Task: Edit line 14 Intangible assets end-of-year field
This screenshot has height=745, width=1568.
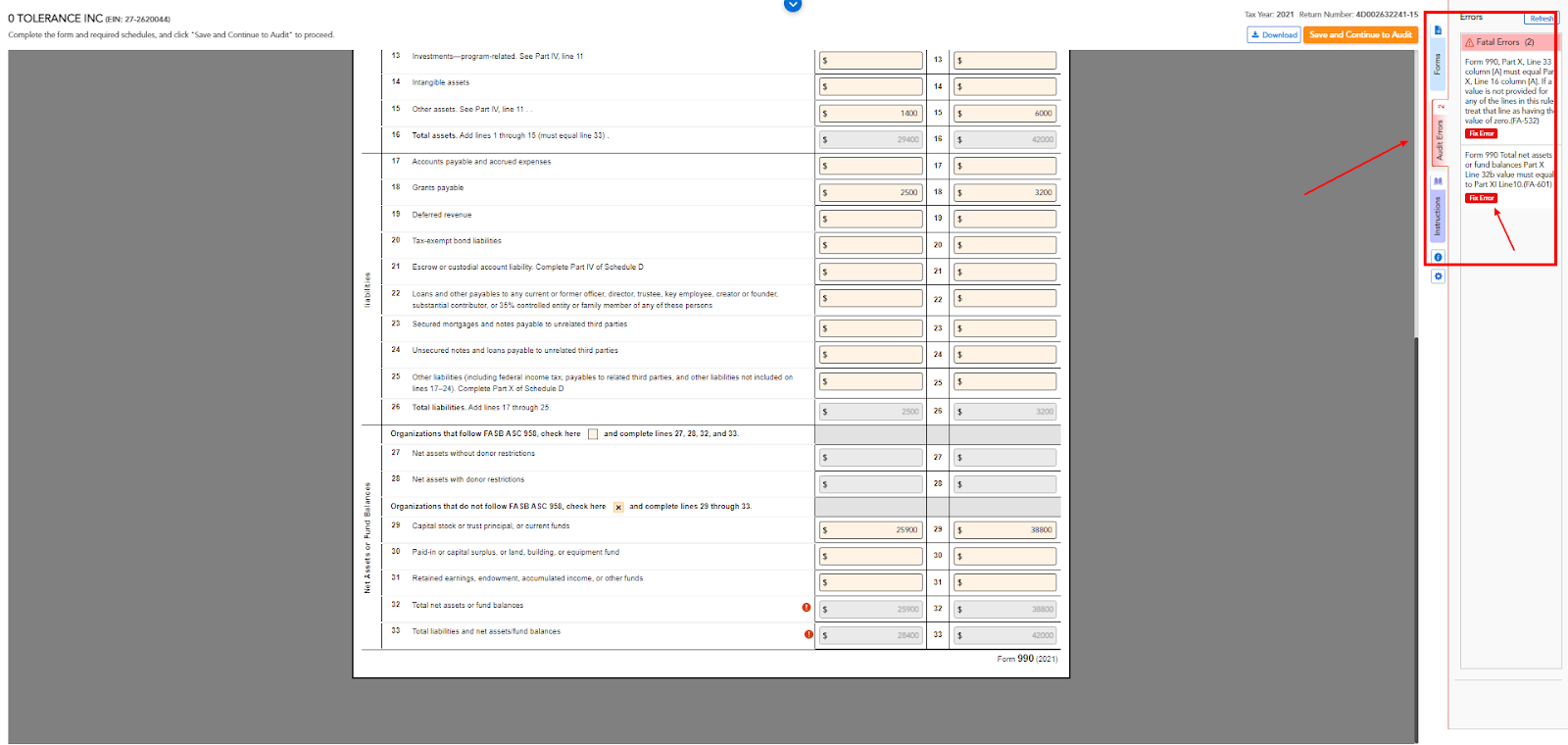Action: [1004, 87]
